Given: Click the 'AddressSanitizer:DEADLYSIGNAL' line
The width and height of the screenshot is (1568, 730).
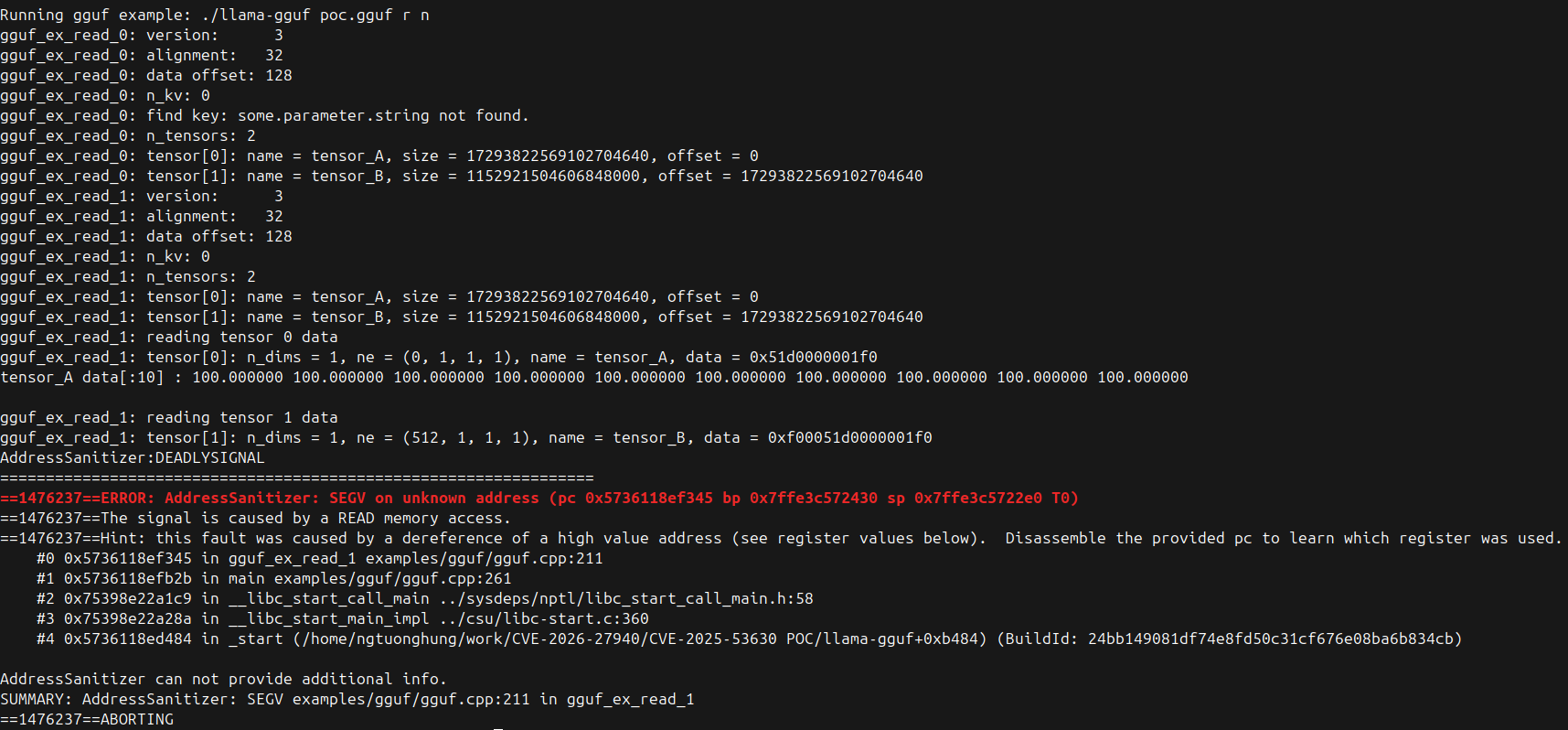Looking at the screenshot, I should tap(133, 458).
